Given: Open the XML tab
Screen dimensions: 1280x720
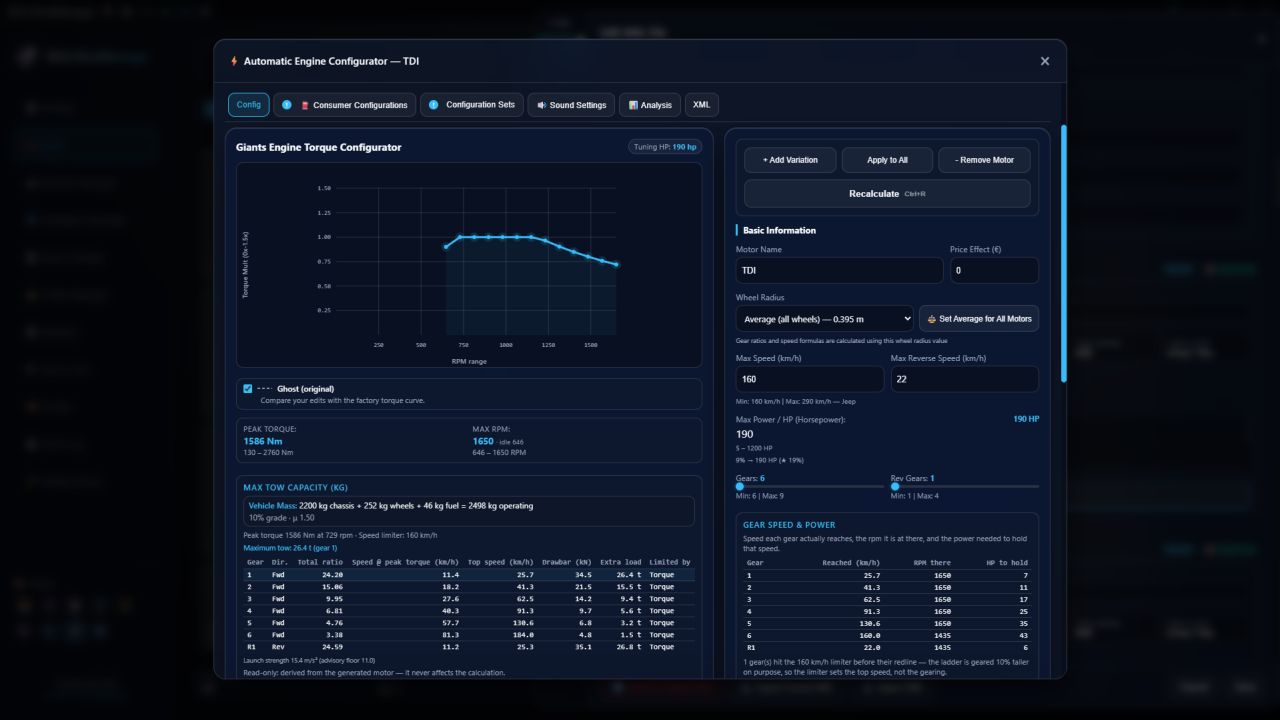Looking at the screenshot, I should pyautogui.click(x=701, y=105).
